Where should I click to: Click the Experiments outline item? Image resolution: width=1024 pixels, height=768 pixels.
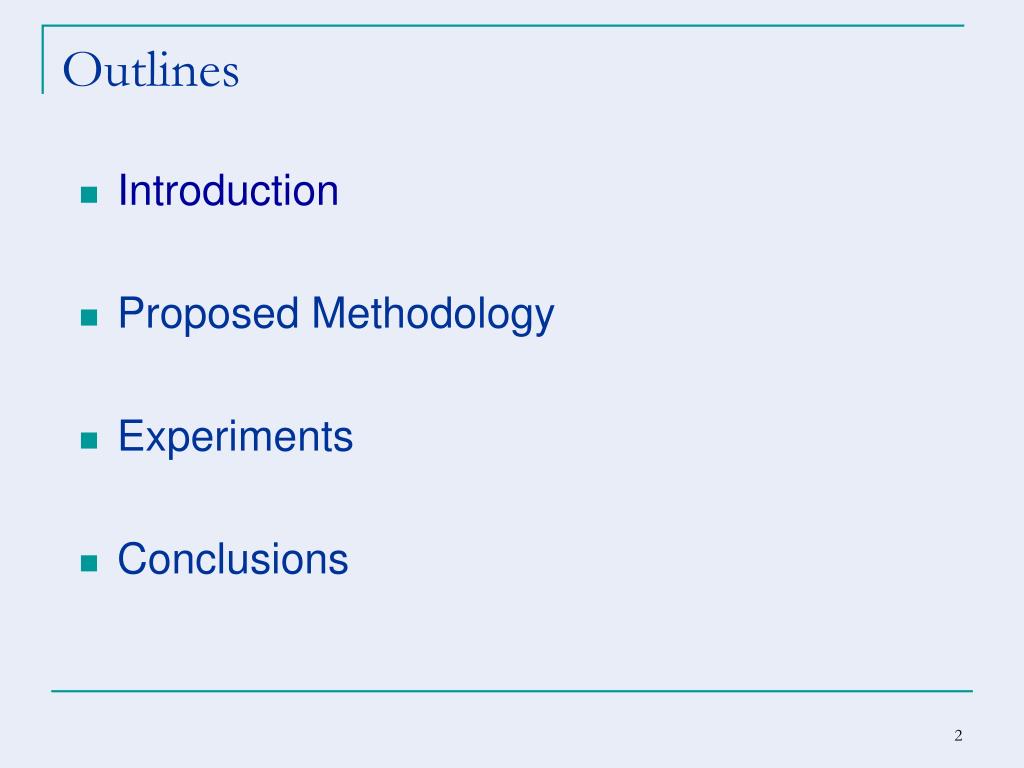(x=235, y=437)
